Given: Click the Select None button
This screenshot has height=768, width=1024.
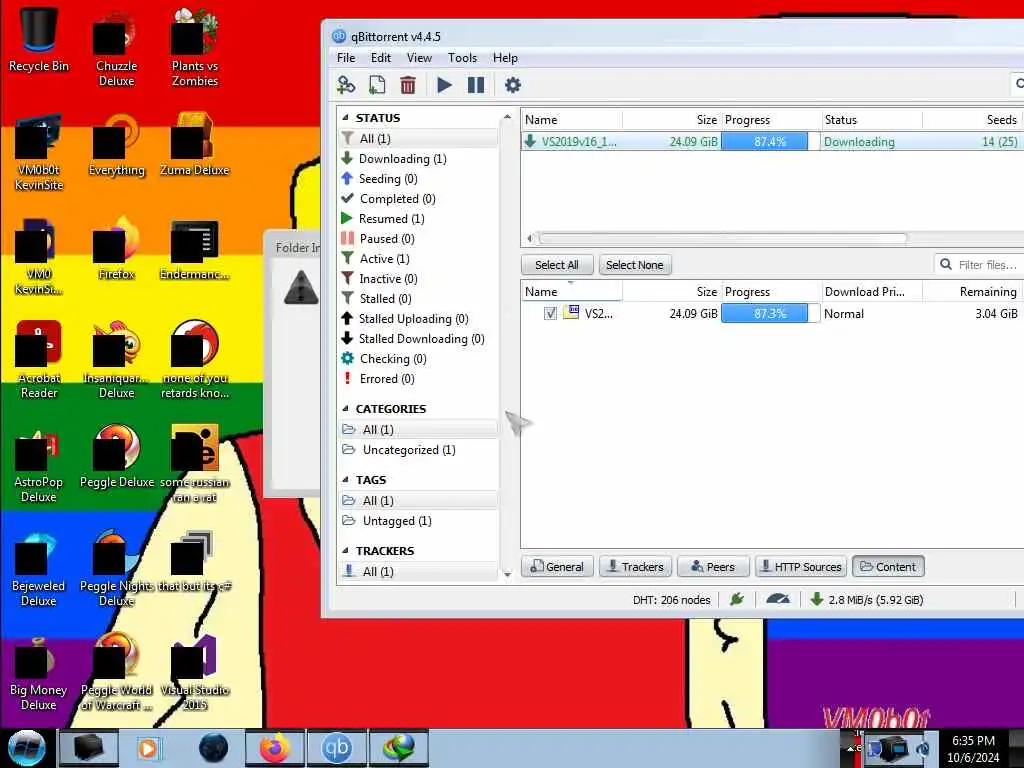Looking at the screenshot, I should tap(635, 265).
